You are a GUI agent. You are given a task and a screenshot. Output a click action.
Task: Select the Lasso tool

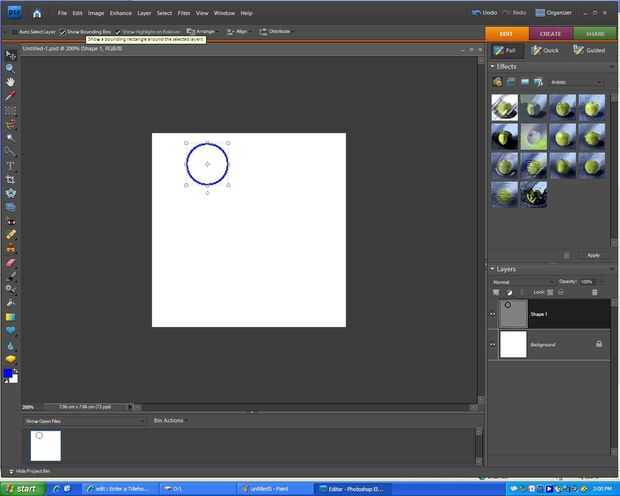click(x=11, y=124)
